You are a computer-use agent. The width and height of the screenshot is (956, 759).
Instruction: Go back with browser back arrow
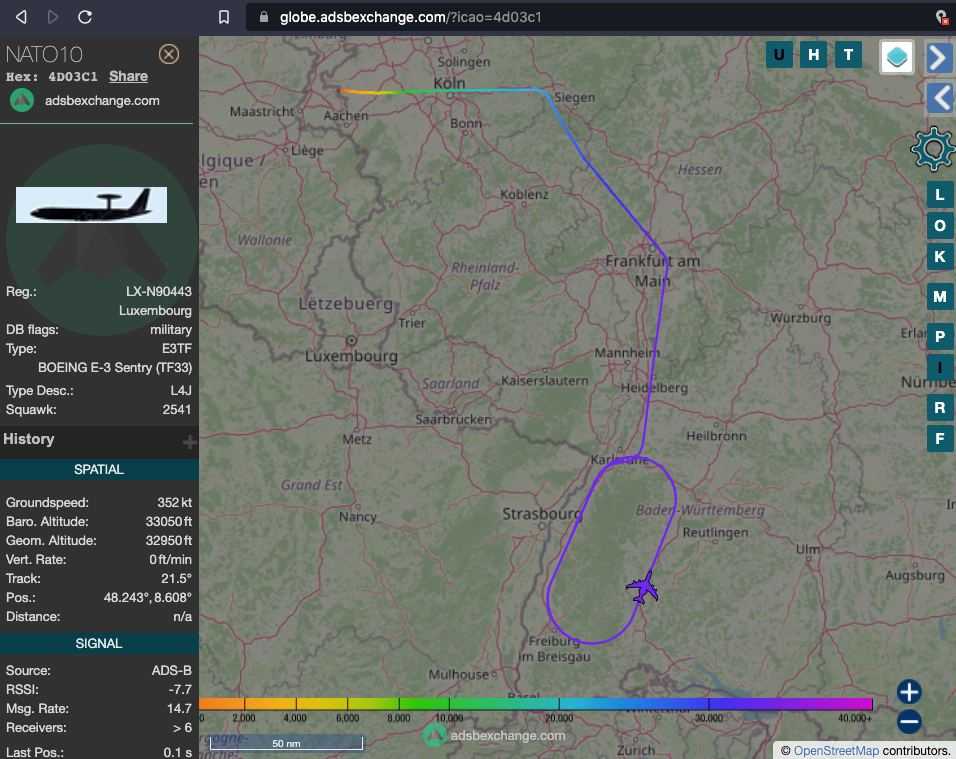(21, 17)
